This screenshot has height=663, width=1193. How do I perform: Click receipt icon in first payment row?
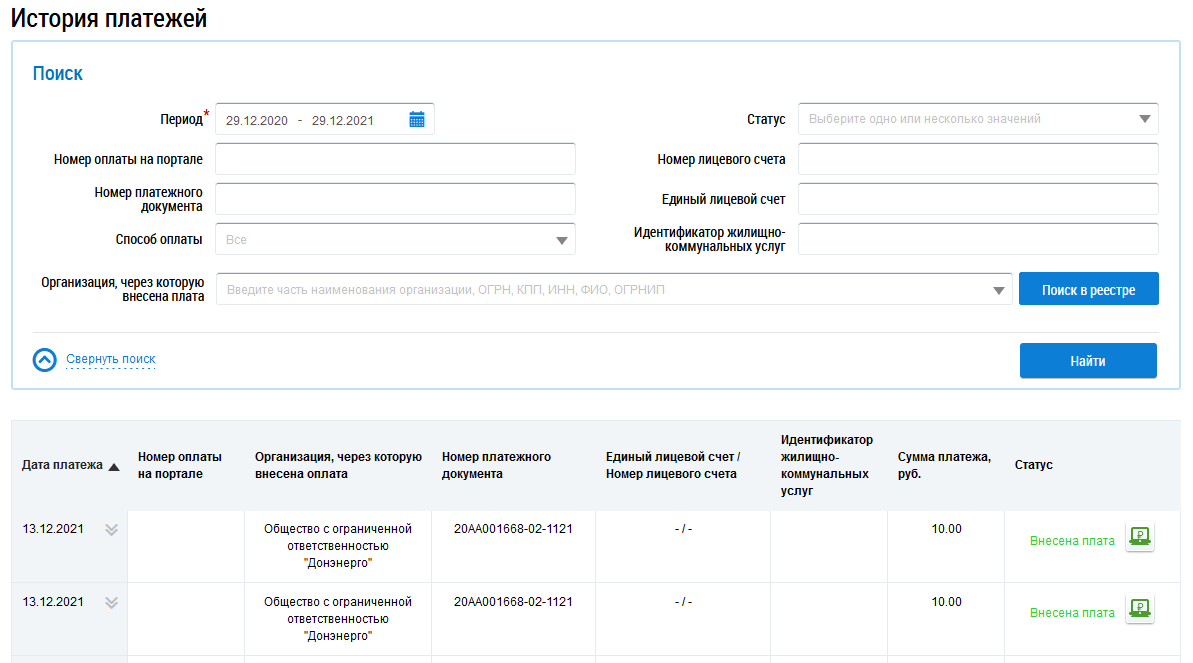[1139, 538]
